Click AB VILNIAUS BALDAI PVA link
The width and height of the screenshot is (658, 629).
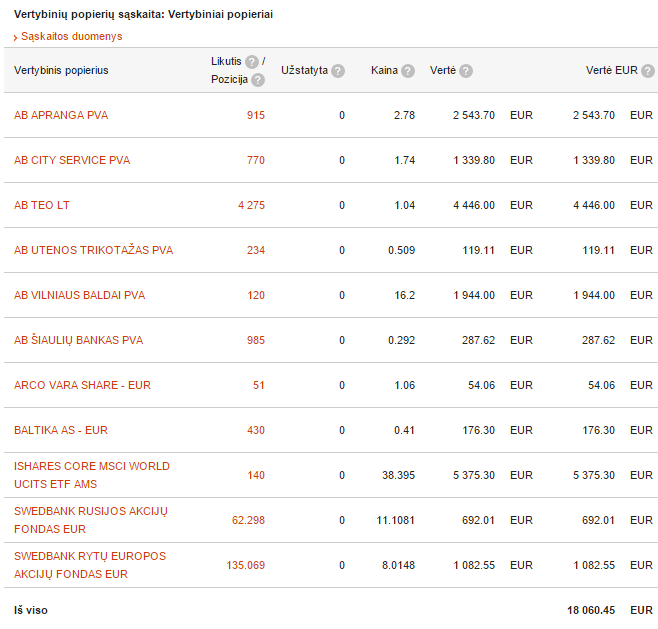tap(79, 295)
